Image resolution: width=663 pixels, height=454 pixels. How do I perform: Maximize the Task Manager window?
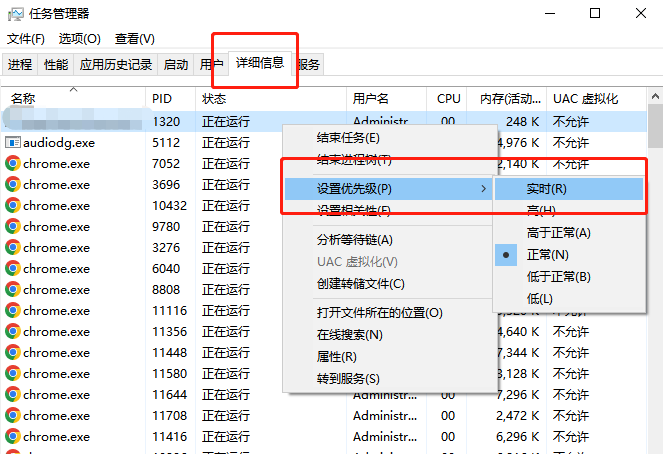[595, 14]
